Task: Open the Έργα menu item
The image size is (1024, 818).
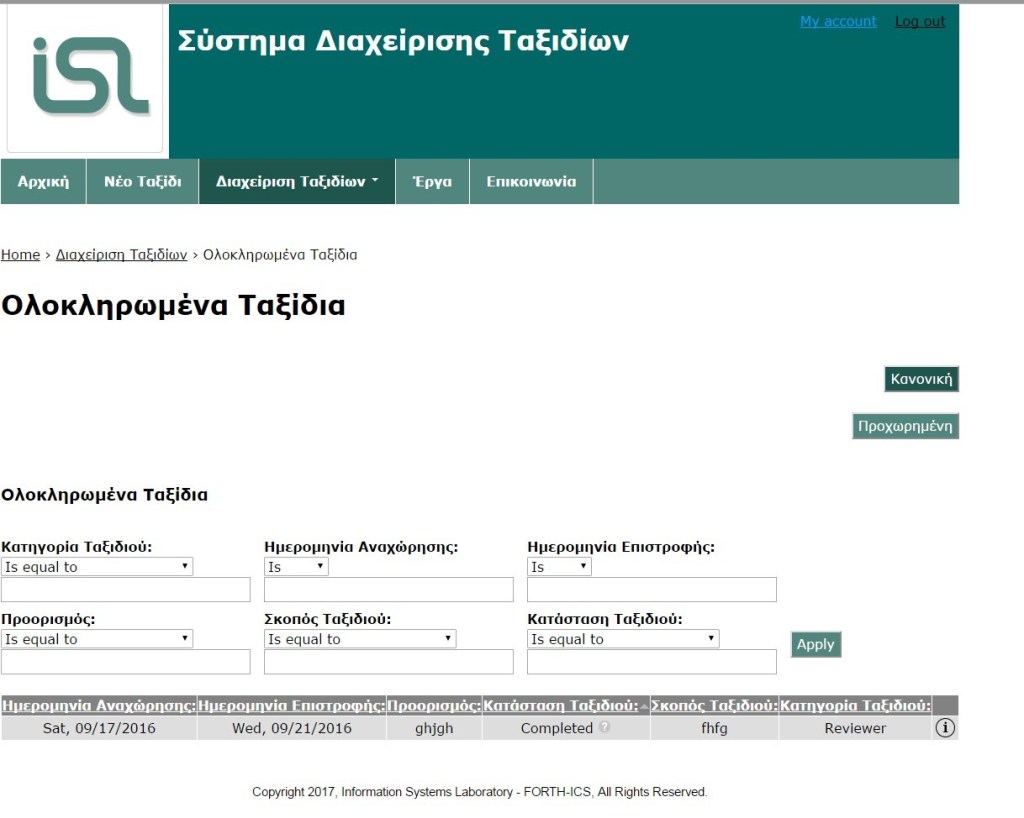Action: click(x=432, y=182)
